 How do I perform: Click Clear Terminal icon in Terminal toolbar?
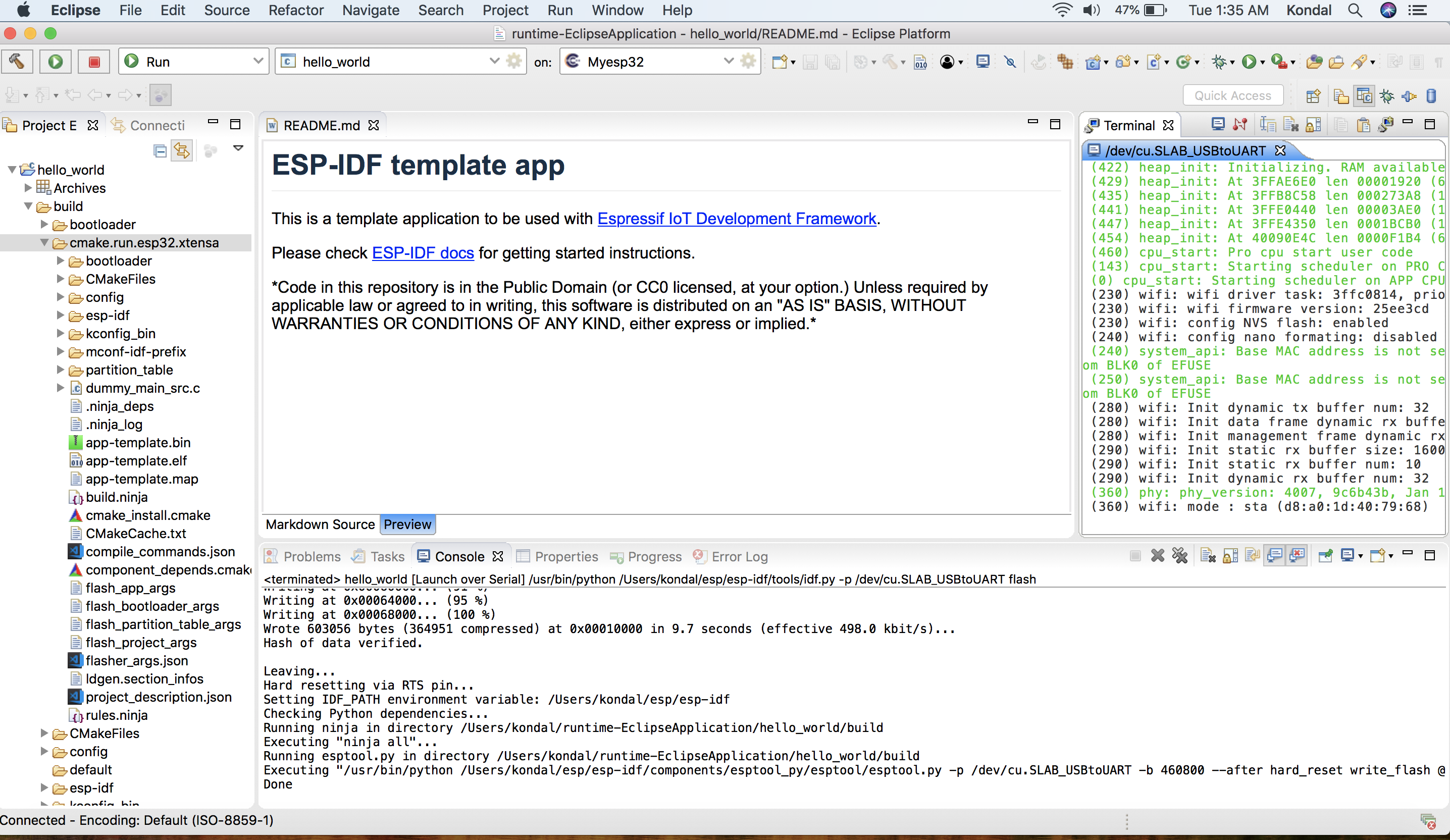[1290, 125]
